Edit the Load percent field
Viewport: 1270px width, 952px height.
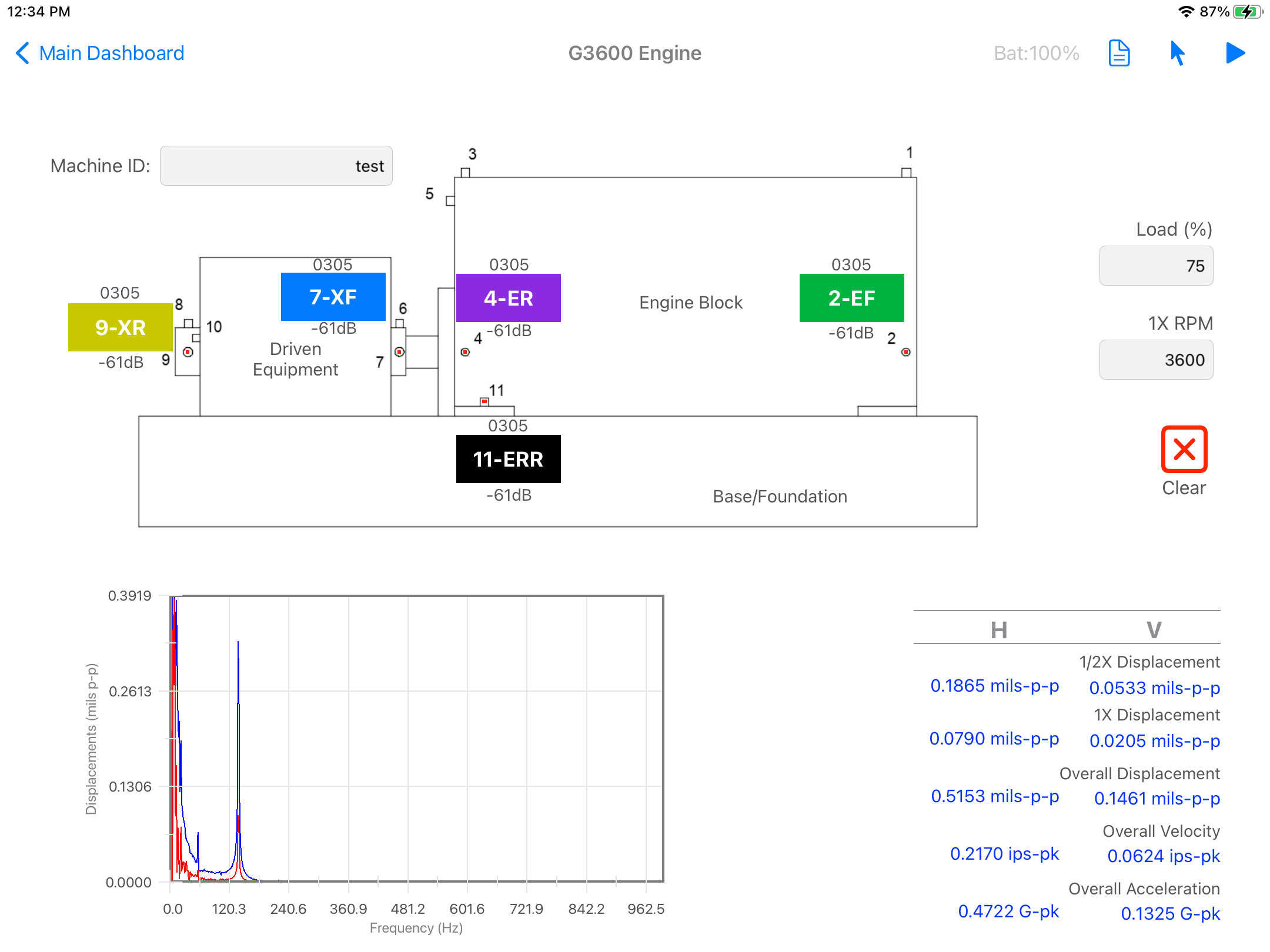(x=1156, y=266)
